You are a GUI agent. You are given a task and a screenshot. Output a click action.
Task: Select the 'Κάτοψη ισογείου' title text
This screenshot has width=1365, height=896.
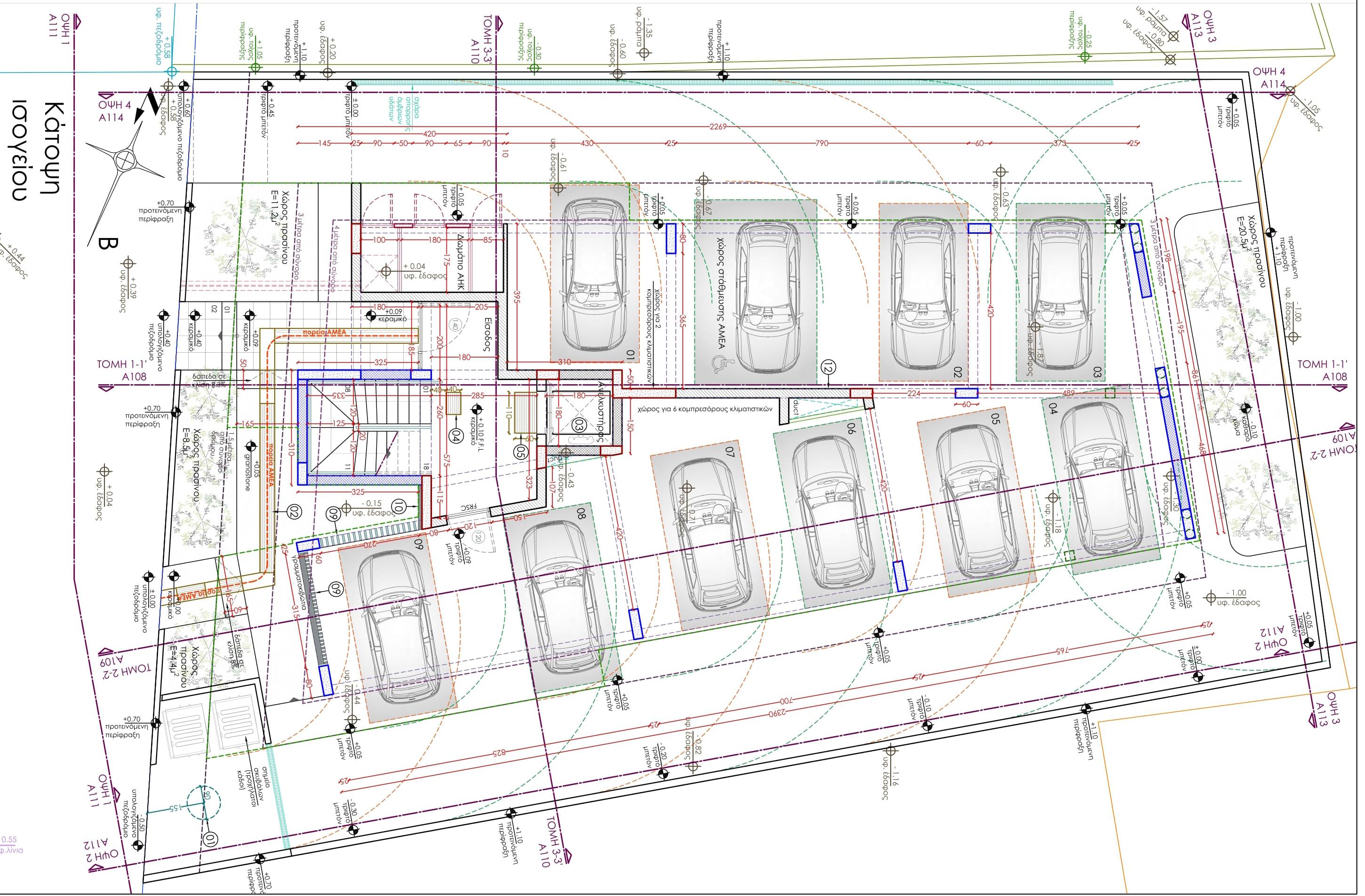36,150
